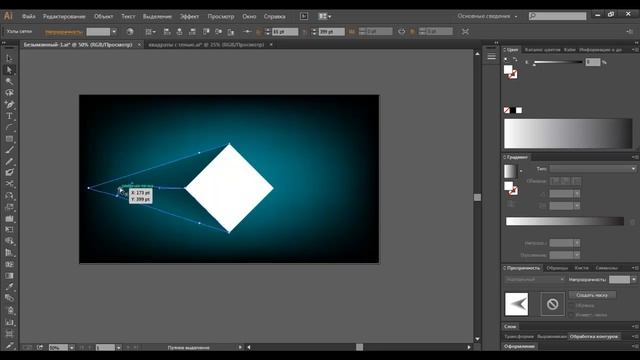Open the Объект menu
640x360 pixels.
coord(103,16)
